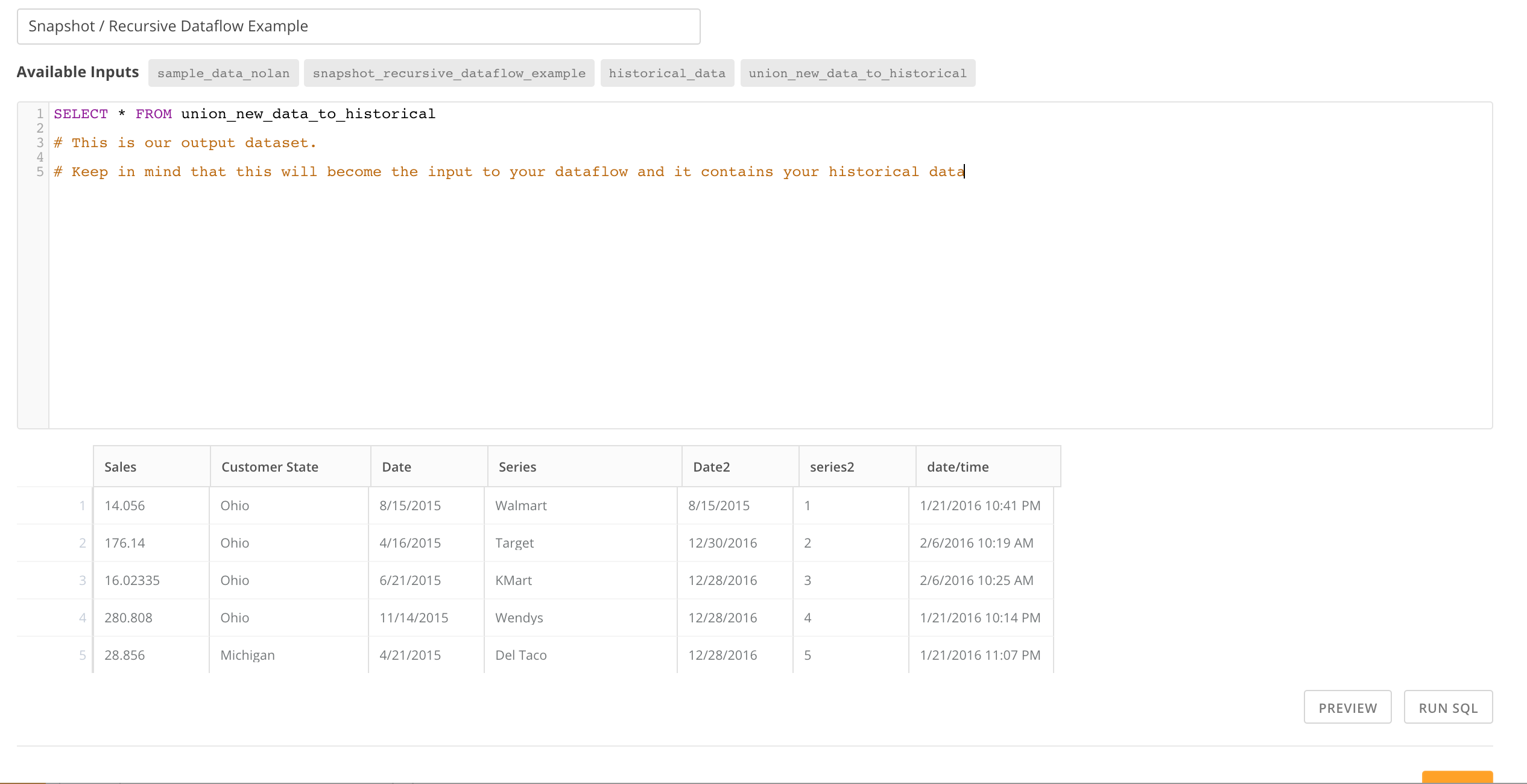The width and height of the screenshot is (1527, 784).
Task: Click the orange button at bottom right
Action: click(1458, 779)
